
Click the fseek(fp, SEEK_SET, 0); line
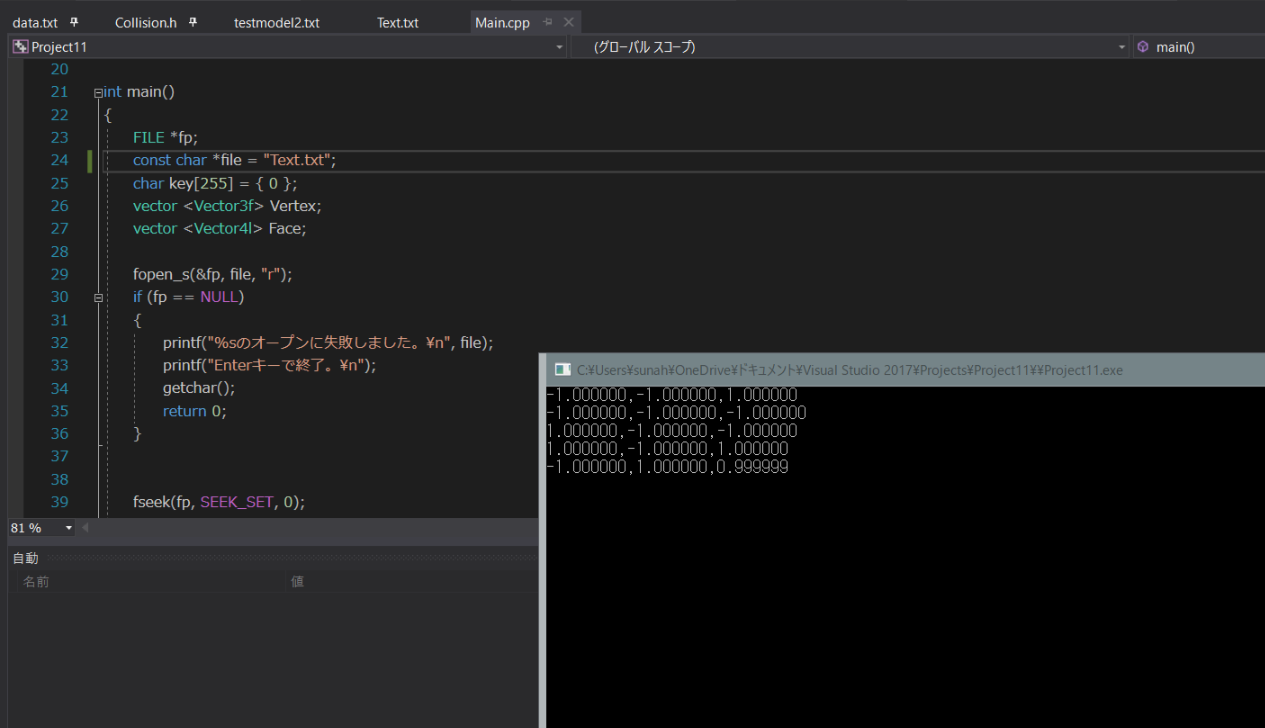click(x=219, y=502)
